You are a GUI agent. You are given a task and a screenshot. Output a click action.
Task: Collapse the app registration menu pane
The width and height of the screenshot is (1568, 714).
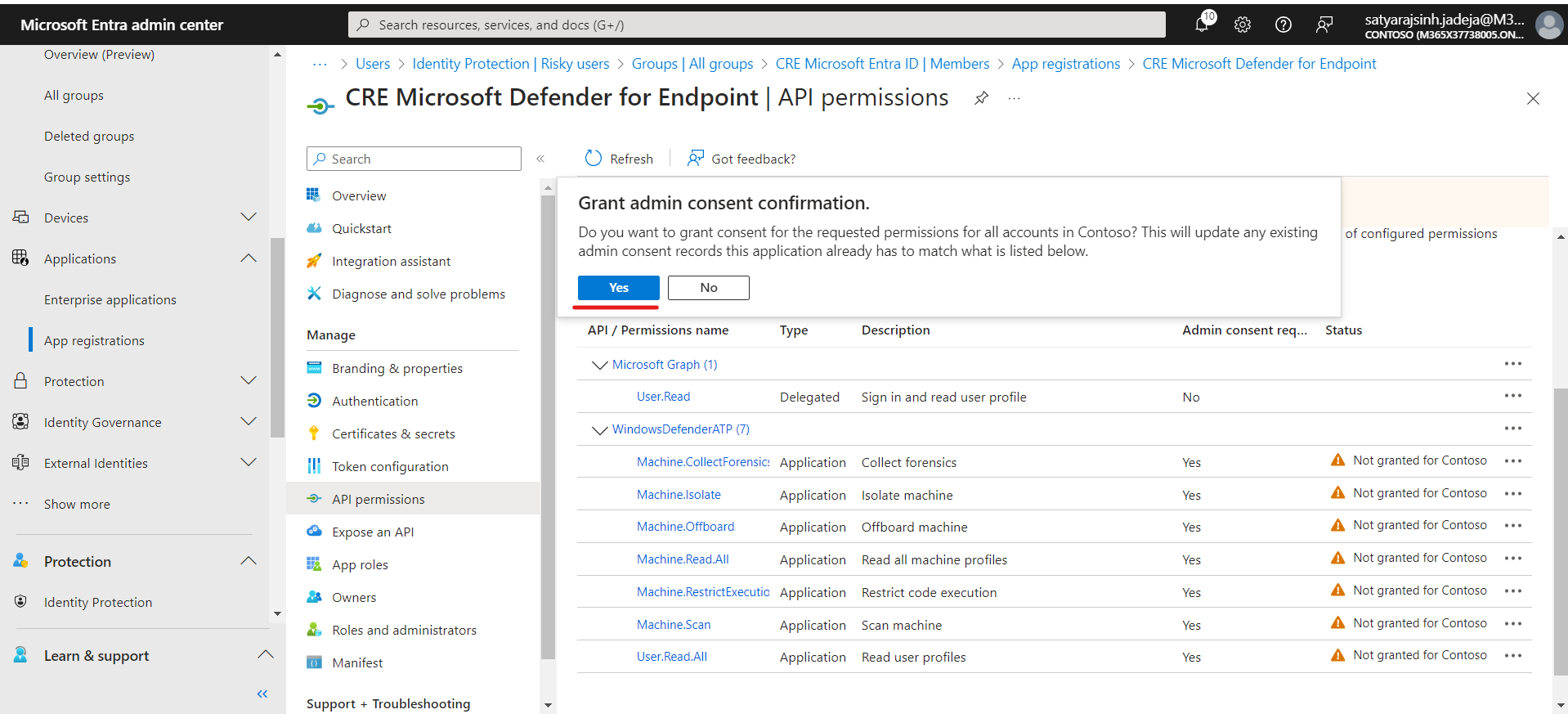tap(540, 159)
